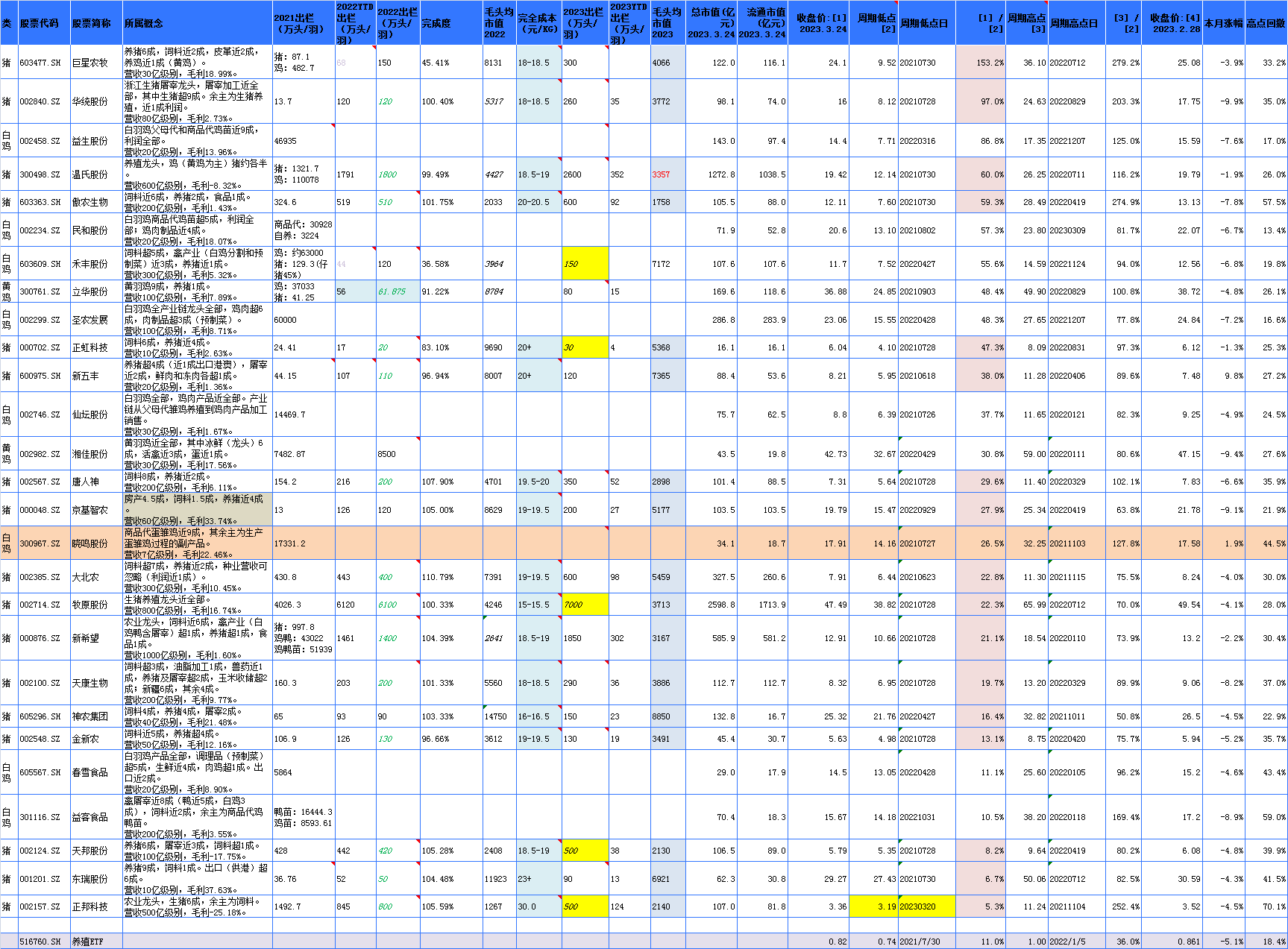Click stock code 002840.SZ
The width and height of the screenshot is (1288, 949).
44,101
